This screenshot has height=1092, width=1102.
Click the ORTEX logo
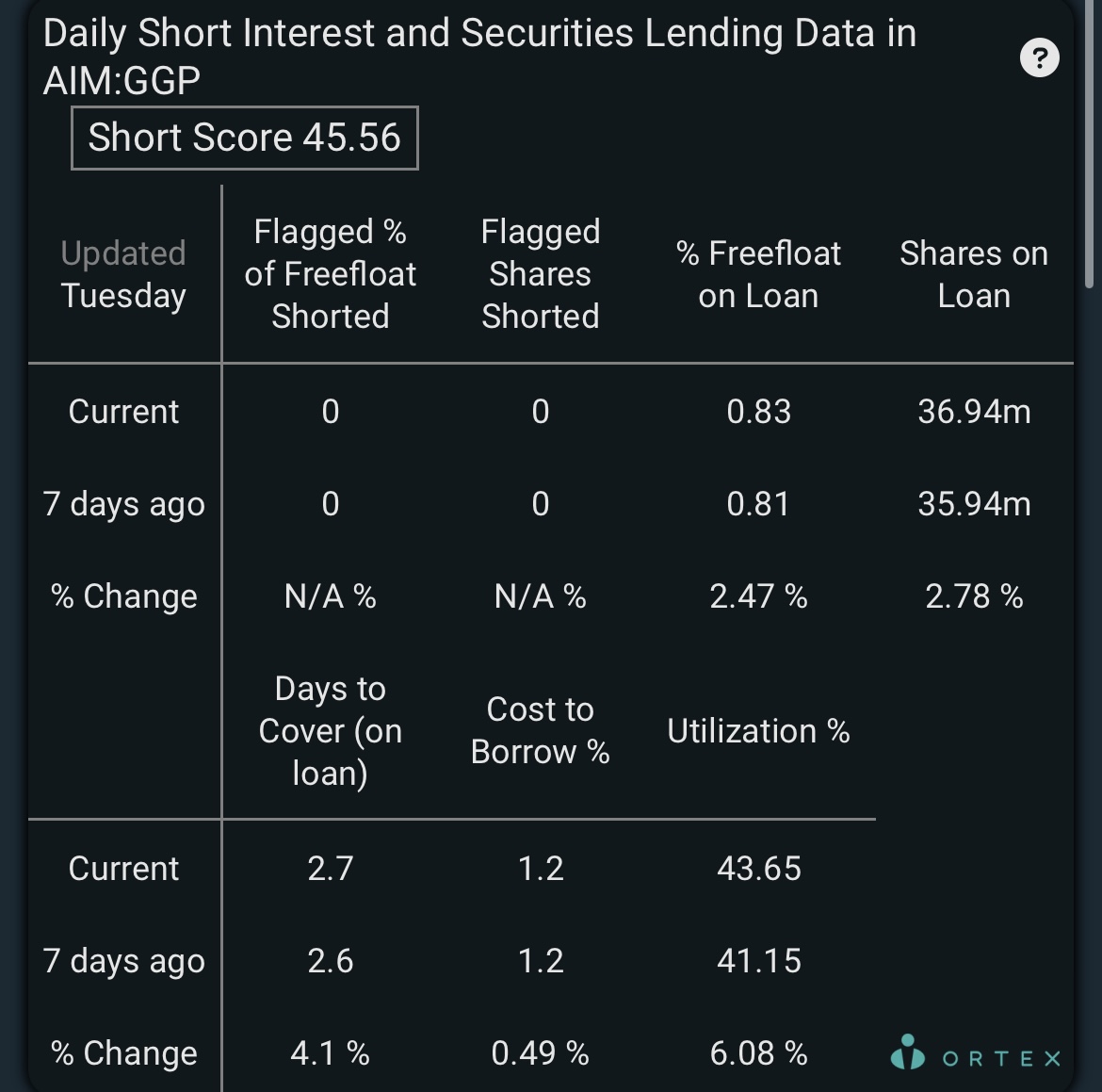point(976,1052)
